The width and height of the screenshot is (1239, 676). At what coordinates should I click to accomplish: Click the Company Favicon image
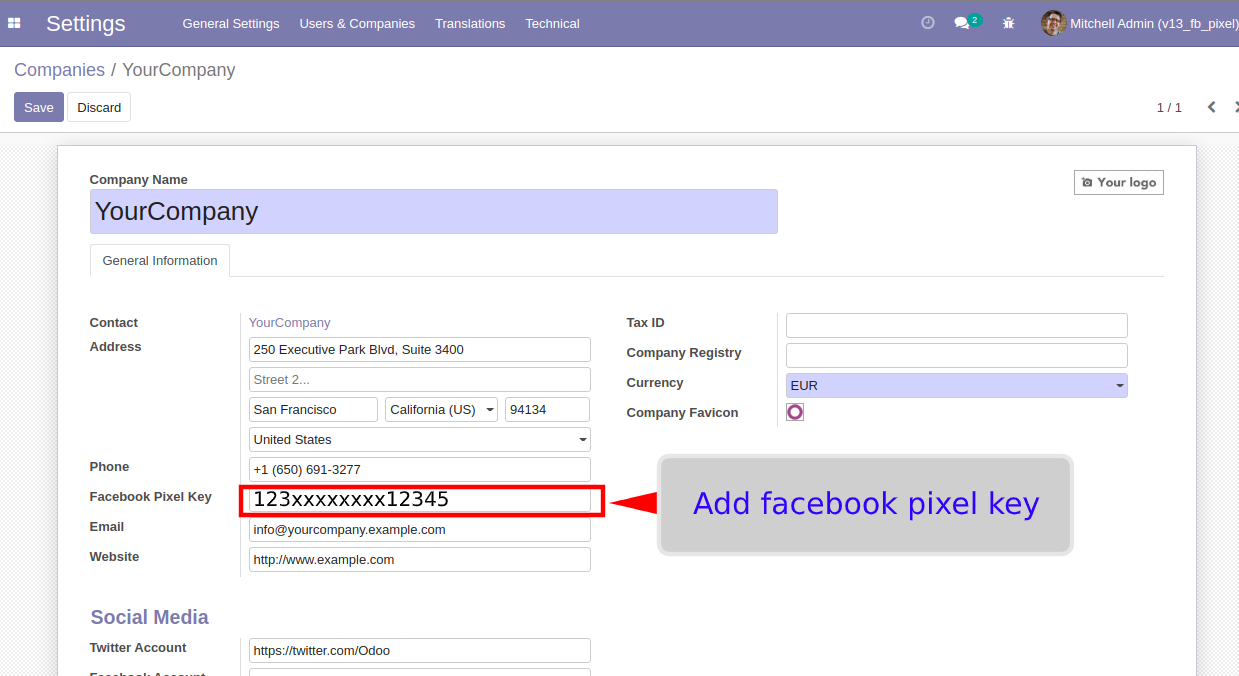(x=795, y=412)
